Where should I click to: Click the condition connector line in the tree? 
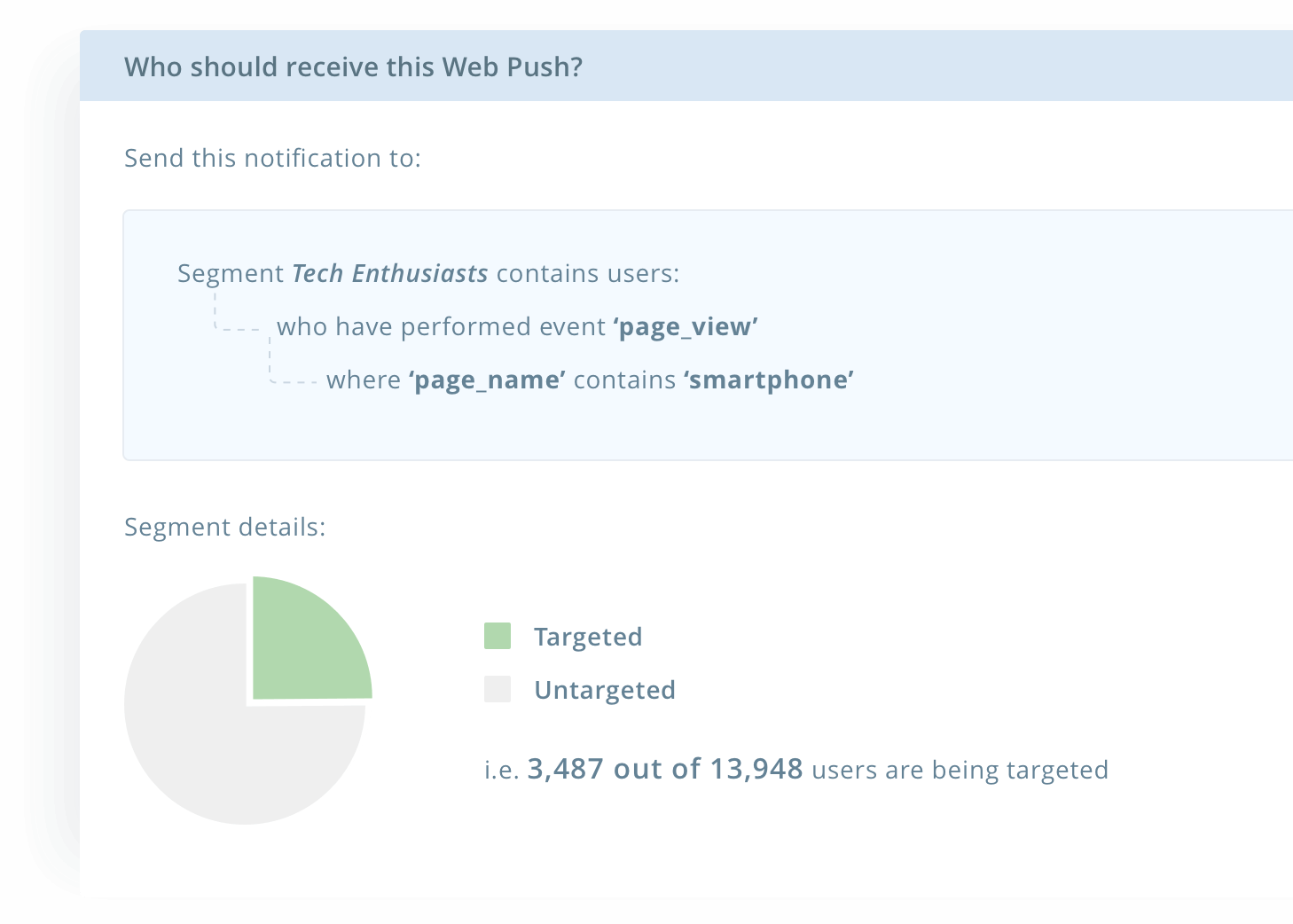point(239,329)
